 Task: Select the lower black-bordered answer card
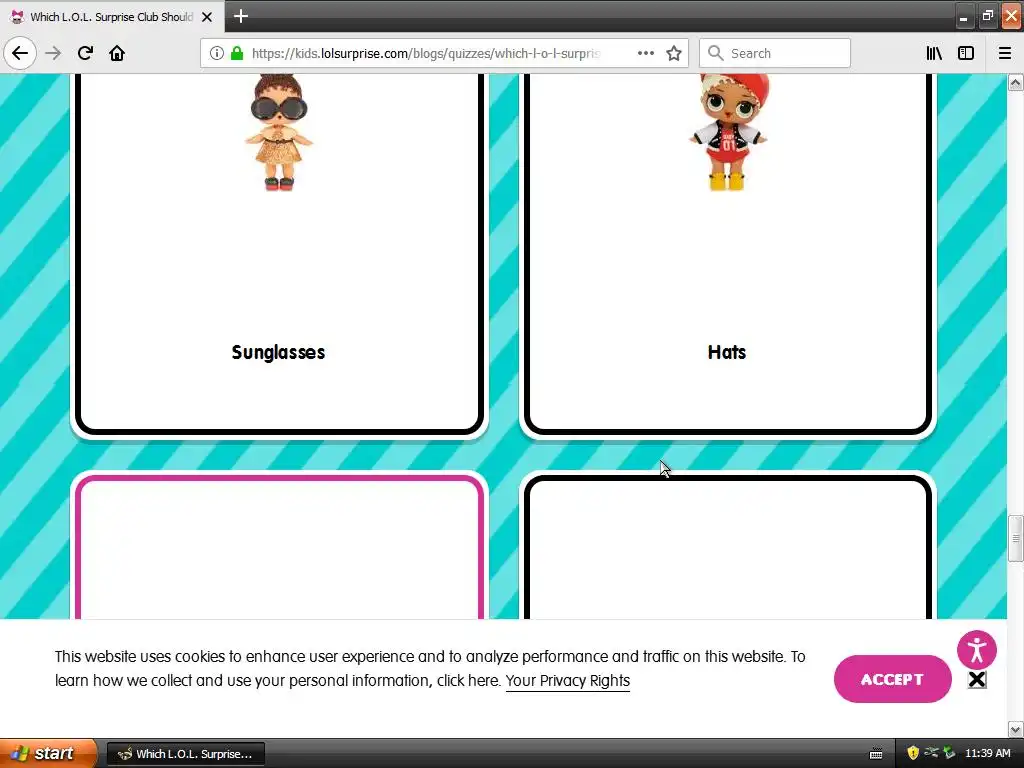[728, 547]
